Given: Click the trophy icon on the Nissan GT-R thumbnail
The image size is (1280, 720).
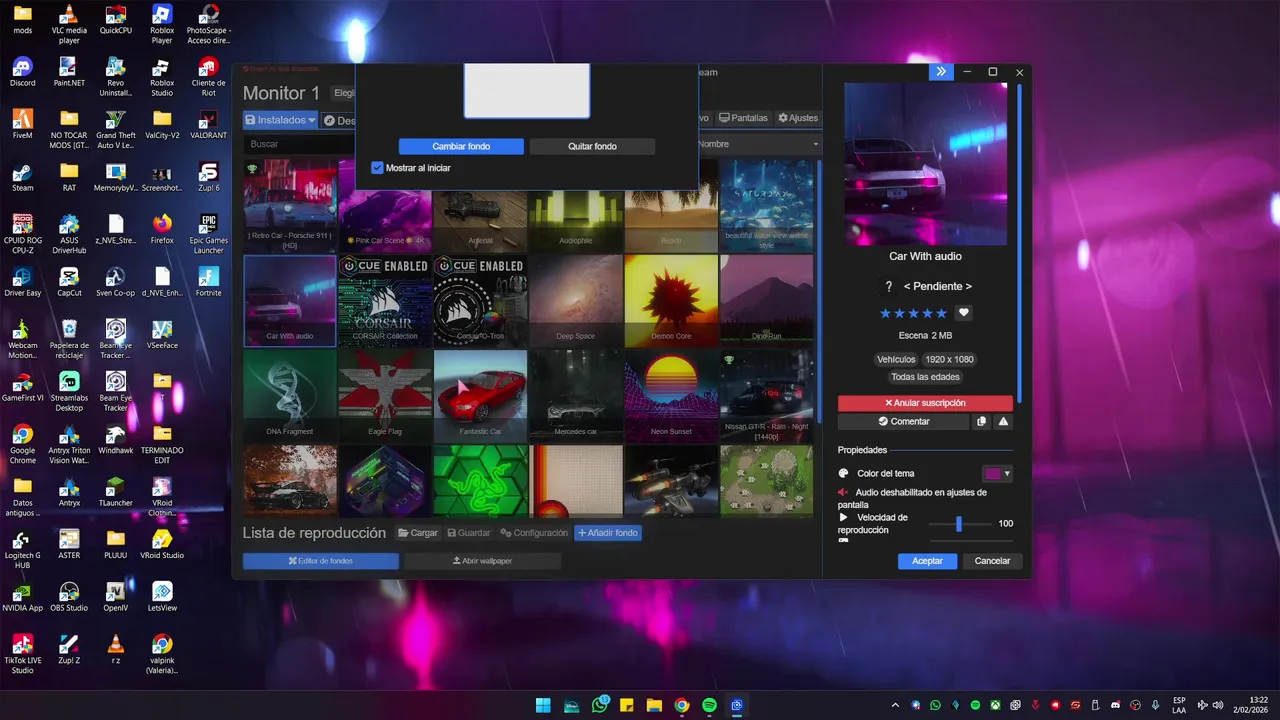Looking at the screenshot, I should click(x=729, y=360).
